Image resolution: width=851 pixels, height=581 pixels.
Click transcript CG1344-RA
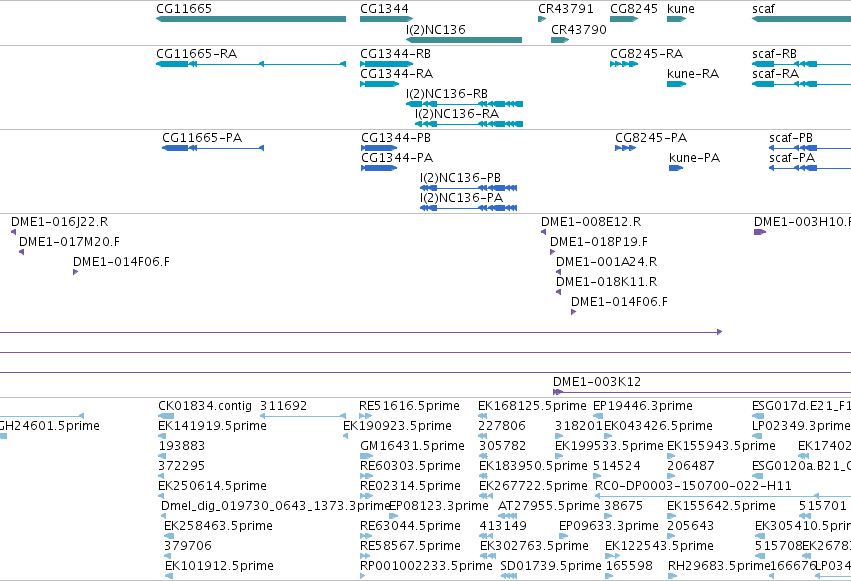pyautogui.click(x=397, y=74)
